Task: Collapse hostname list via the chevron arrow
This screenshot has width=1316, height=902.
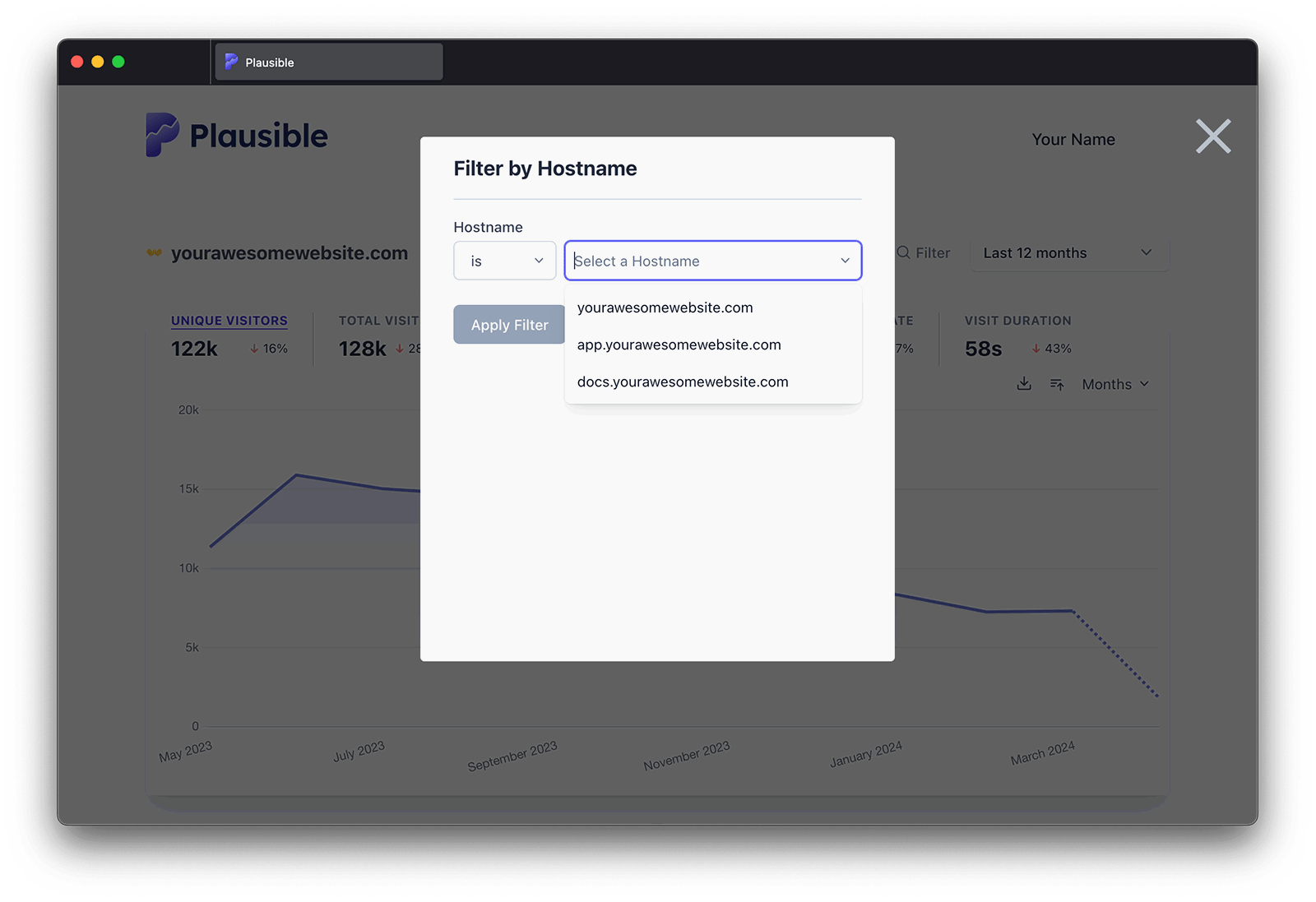Action: [x=845, y=261]
